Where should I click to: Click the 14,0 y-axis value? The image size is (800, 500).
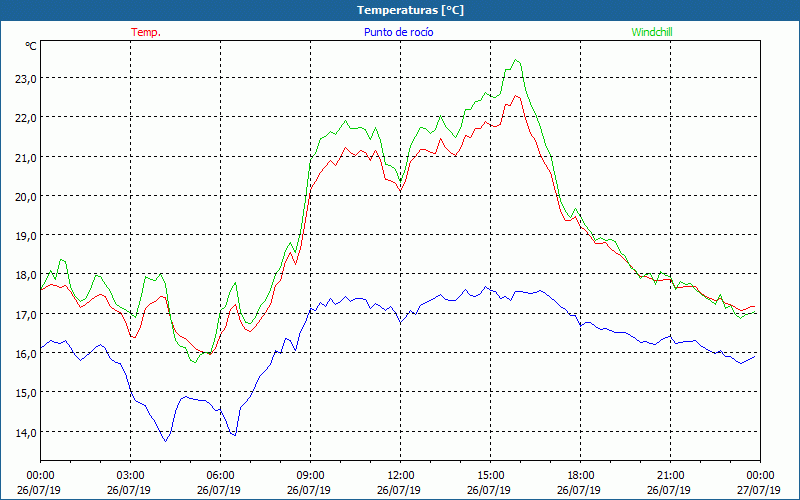[24, 432]
